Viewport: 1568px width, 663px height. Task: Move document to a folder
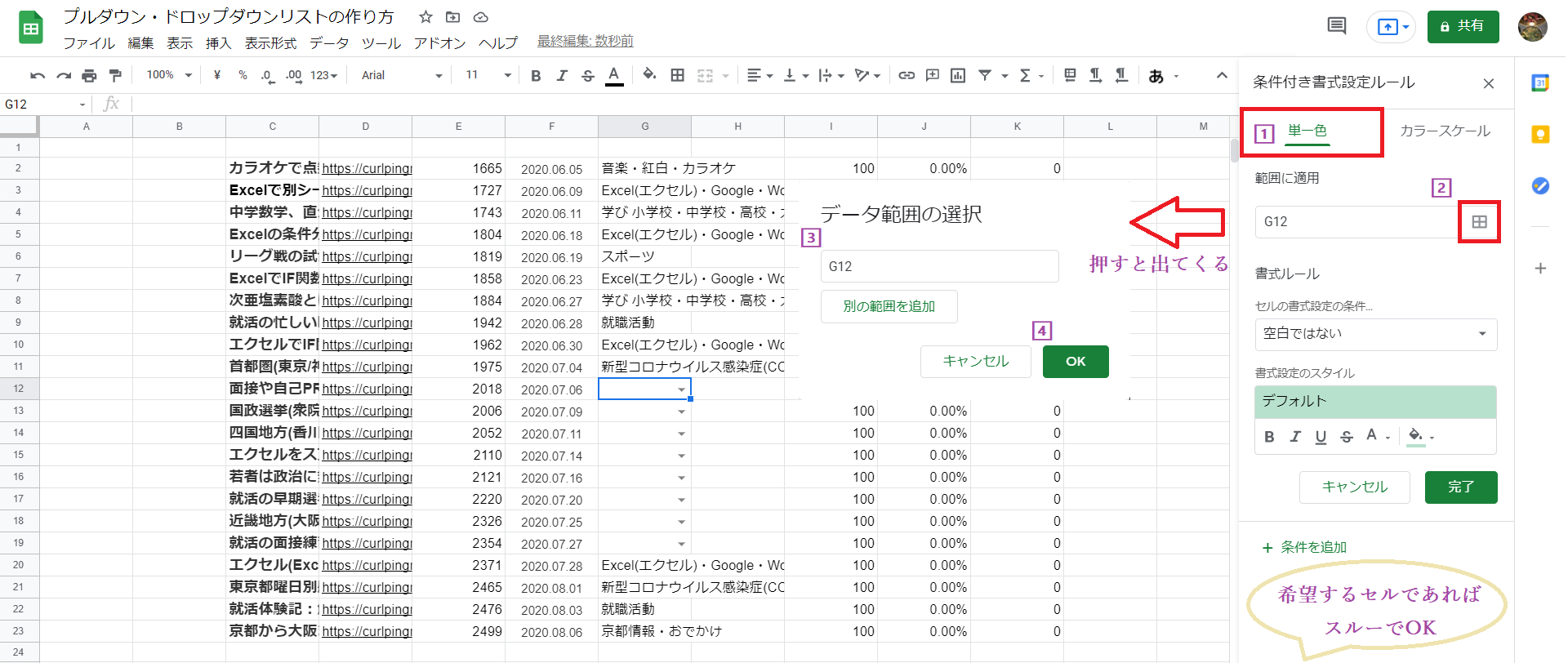point(452,16)
